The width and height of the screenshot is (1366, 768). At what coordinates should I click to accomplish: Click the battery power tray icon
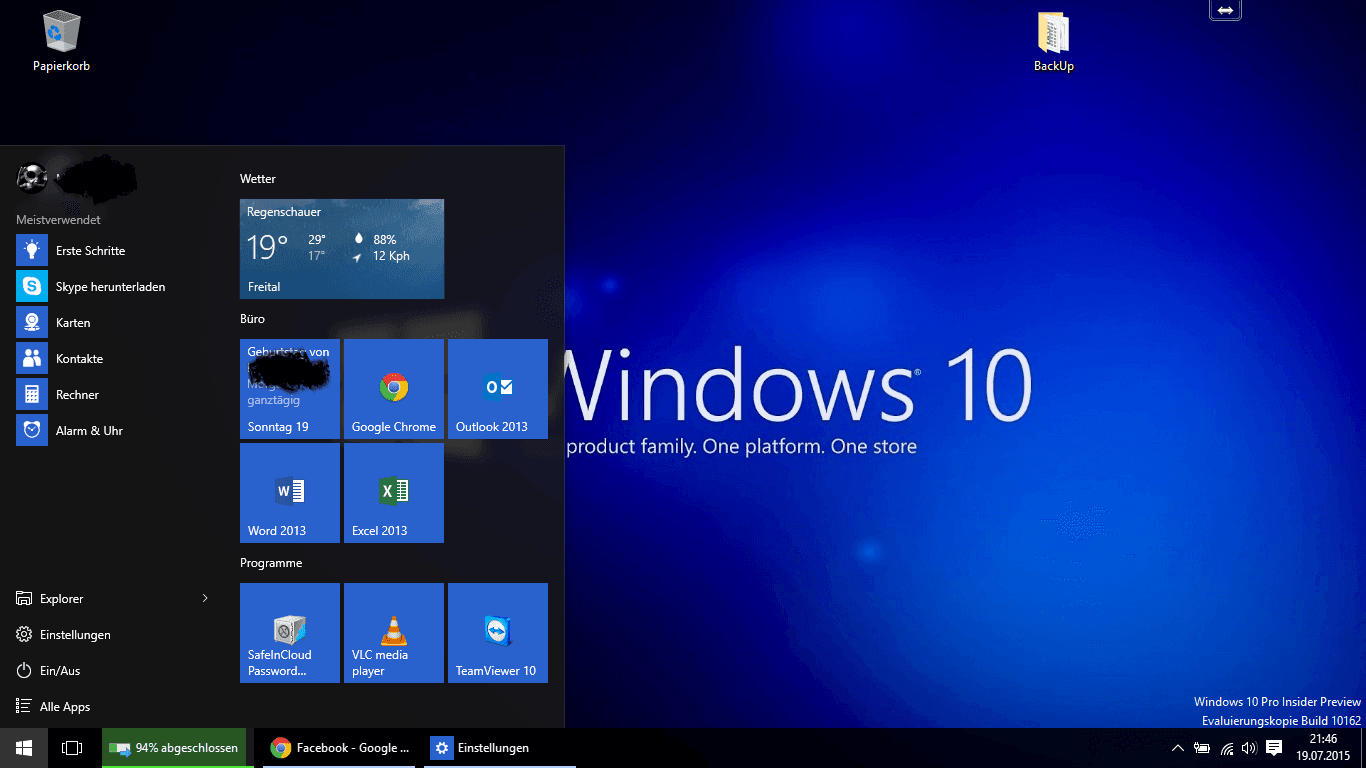click(x=1202, y=748)
